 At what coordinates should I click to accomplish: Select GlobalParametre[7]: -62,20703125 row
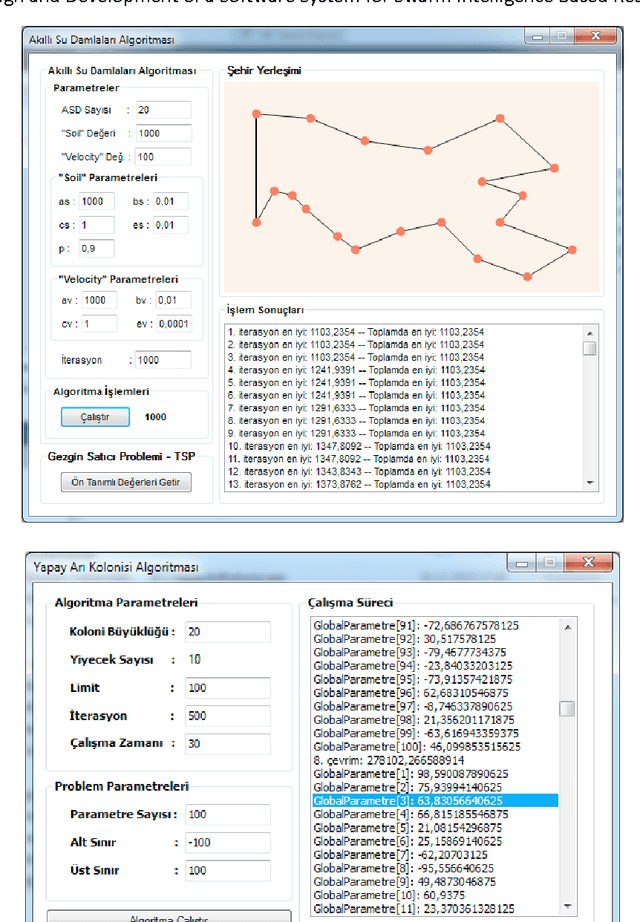400,855
